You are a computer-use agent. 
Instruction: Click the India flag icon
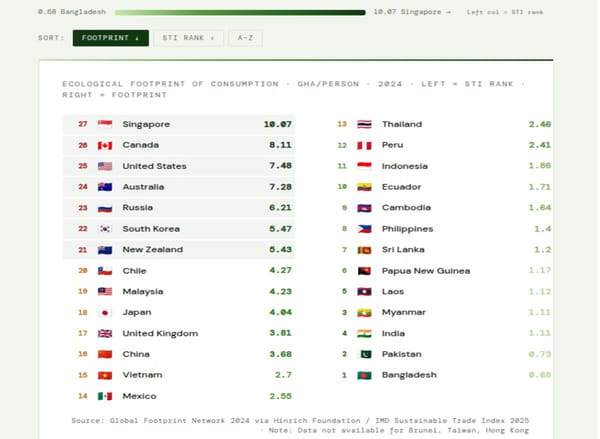(x=364, y=333)
